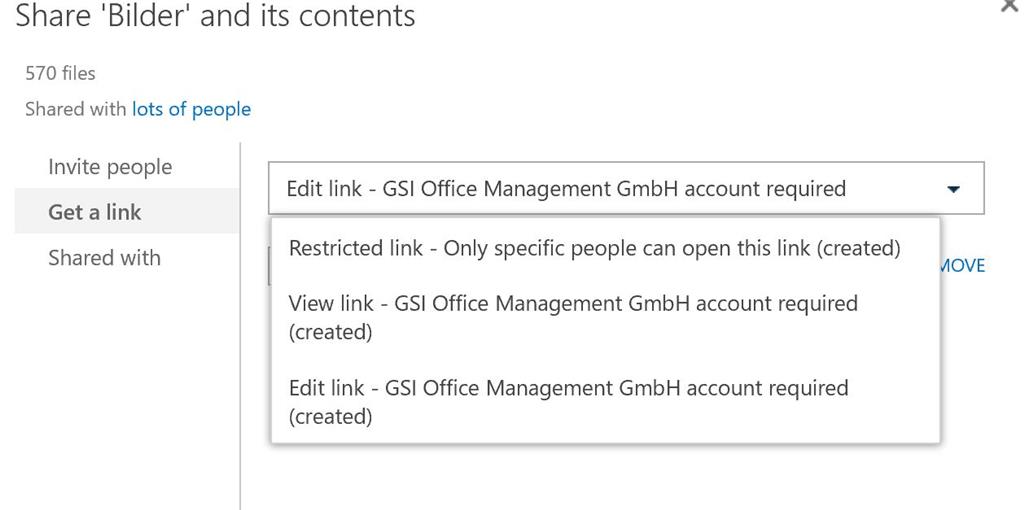Choose Restricted link for specific people

point(594,248)
